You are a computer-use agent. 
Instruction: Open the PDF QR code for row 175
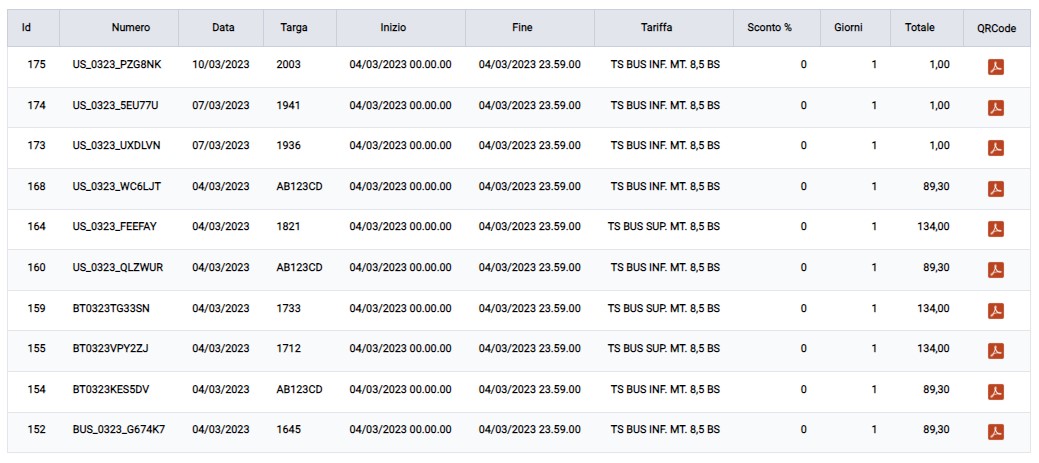[x=995, y=67]
